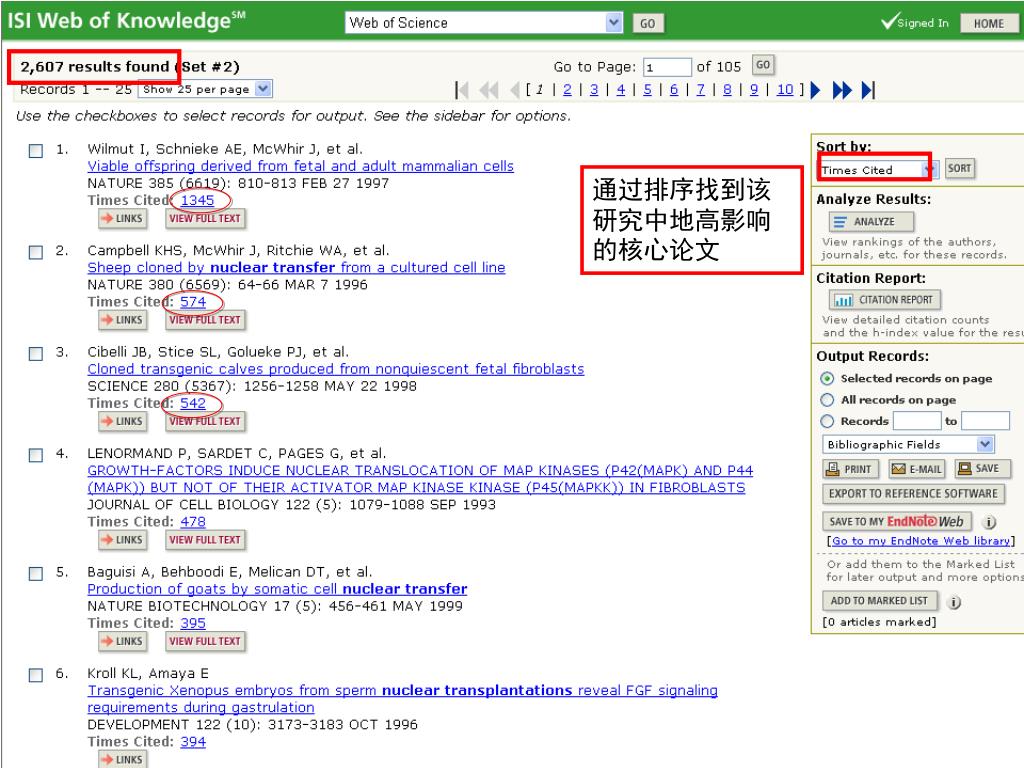
Task: Open the 'Show 25 per page' dropdown
Action: 205,89
